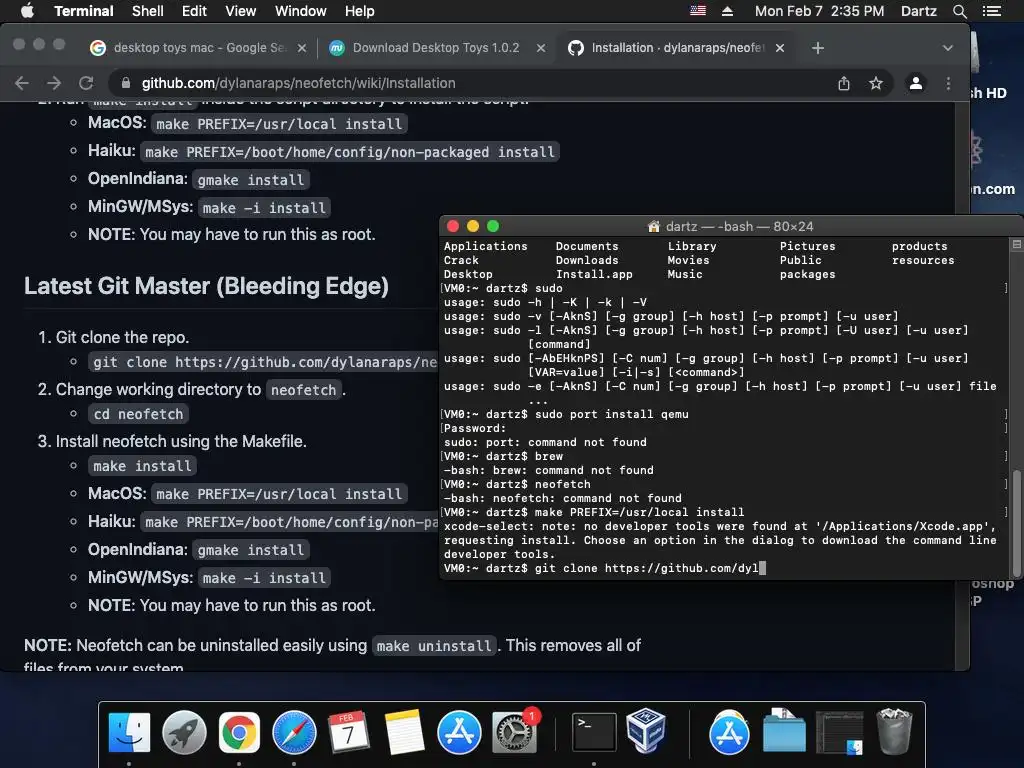Click the Dartz user name in menu bar
The height and width of the screenshot is (768, 1024).
click(918, 11)
